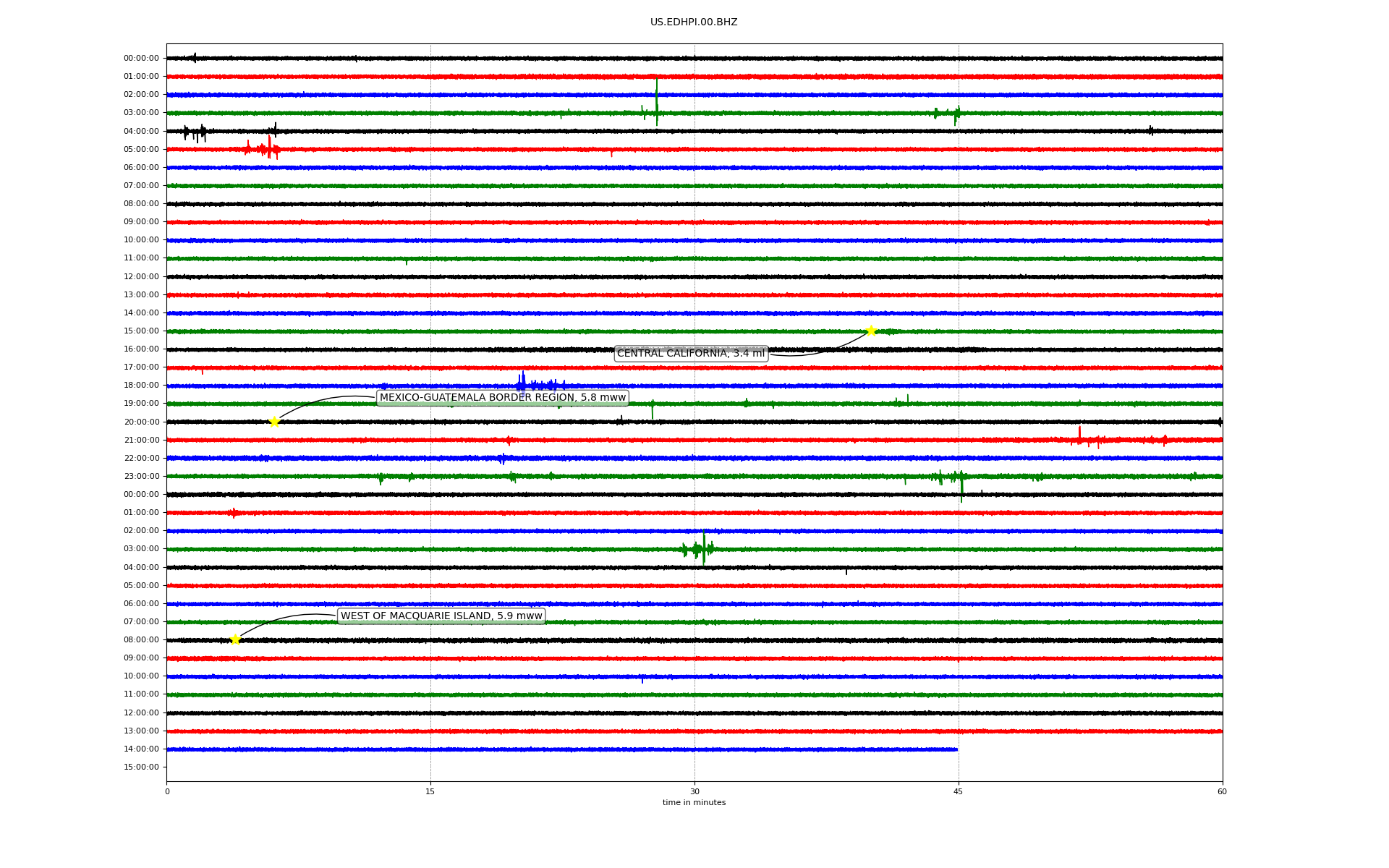Click the blue burst on 18:00:00 trace

click(x=522, y=383)
